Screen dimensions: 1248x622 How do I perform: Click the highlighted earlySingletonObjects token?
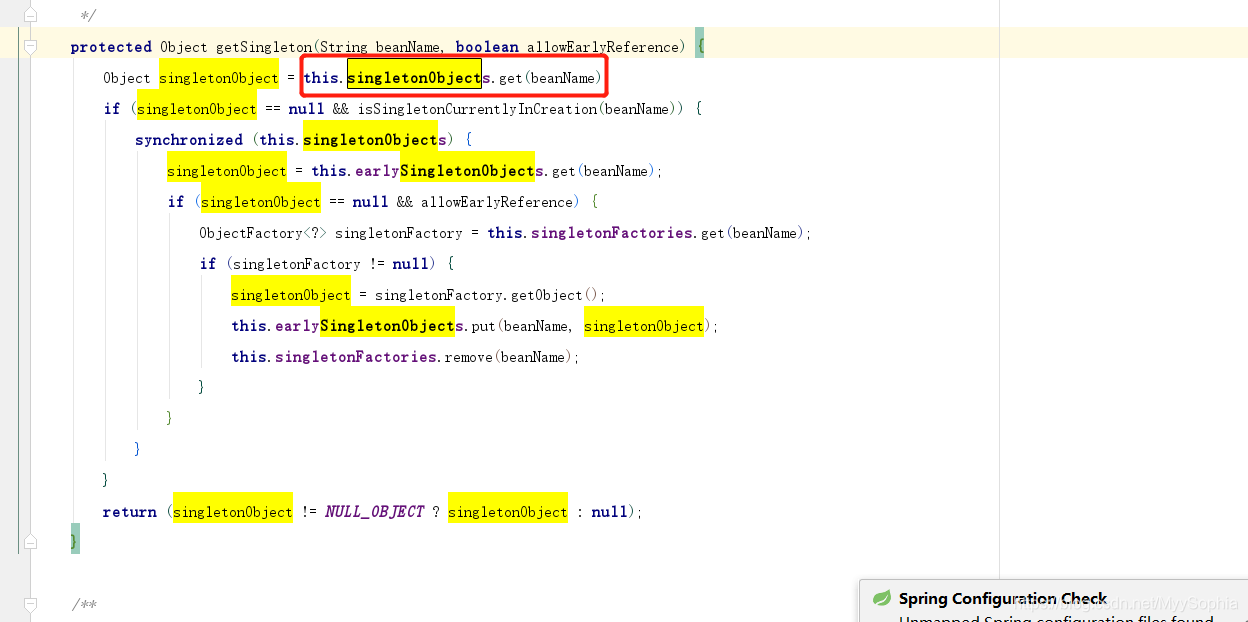click(x=468, y=170)
